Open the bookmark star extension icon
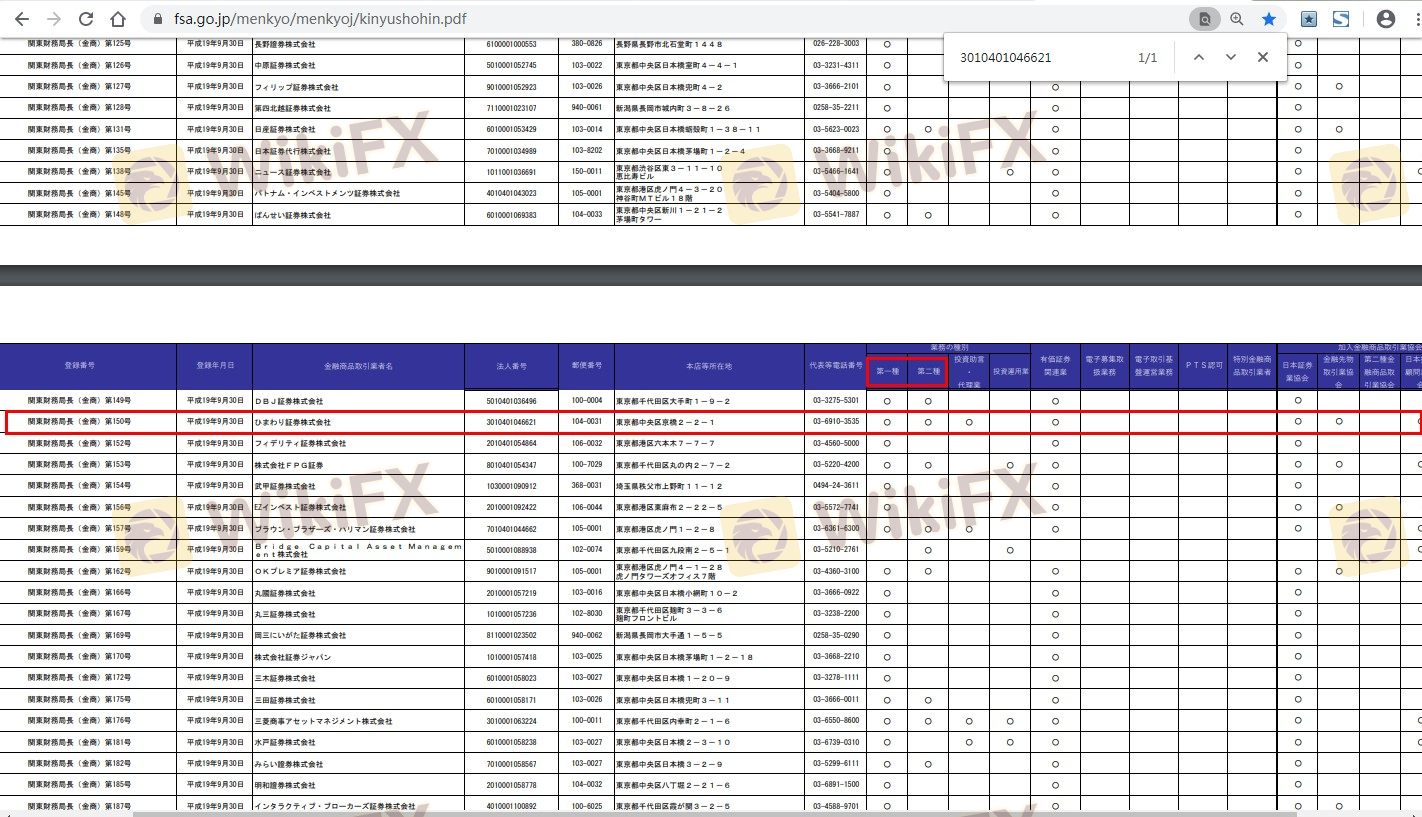1422x817 pixels. coord(1308,19)
